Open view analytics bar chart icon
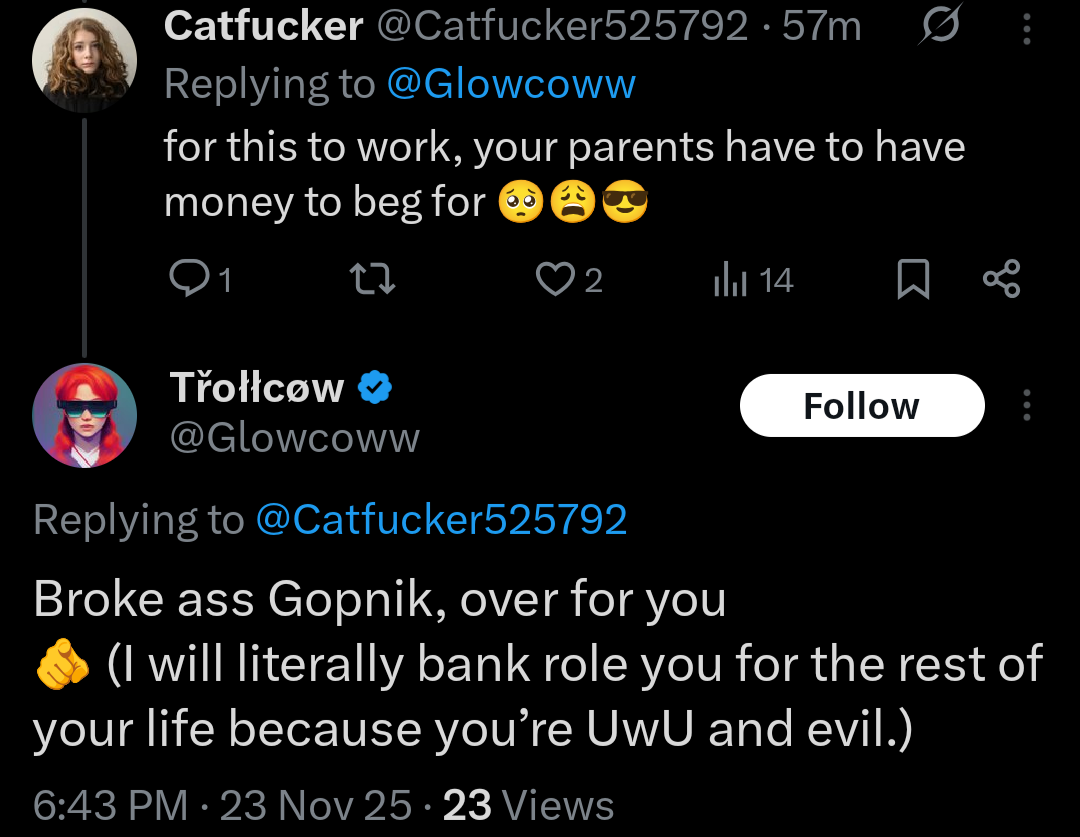The image size is (1080, 837). pos(728,280)
